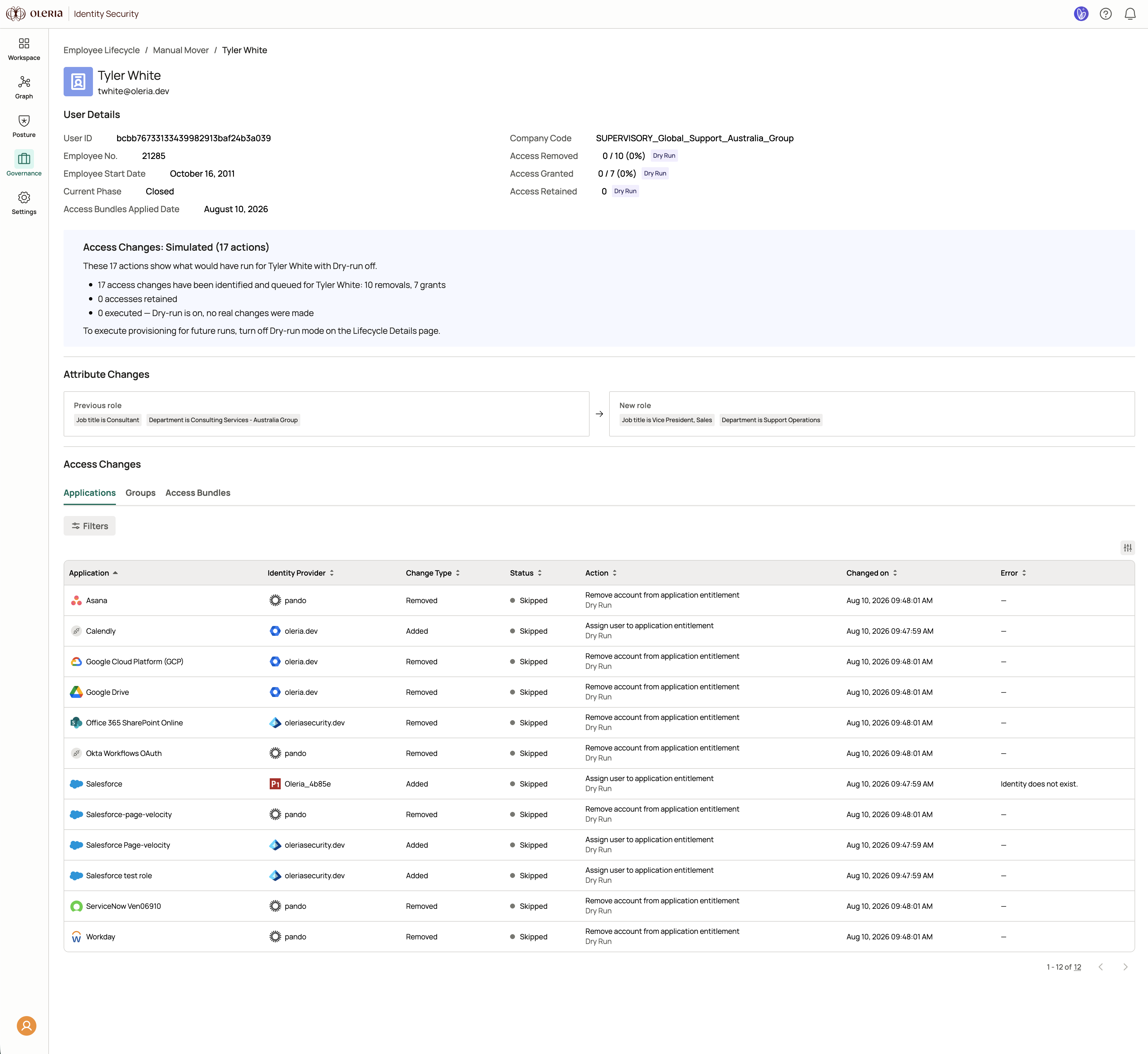Click the Salesforce application cloud icon
Screen dimensions: 1148x1054
(x=76, y=784)
